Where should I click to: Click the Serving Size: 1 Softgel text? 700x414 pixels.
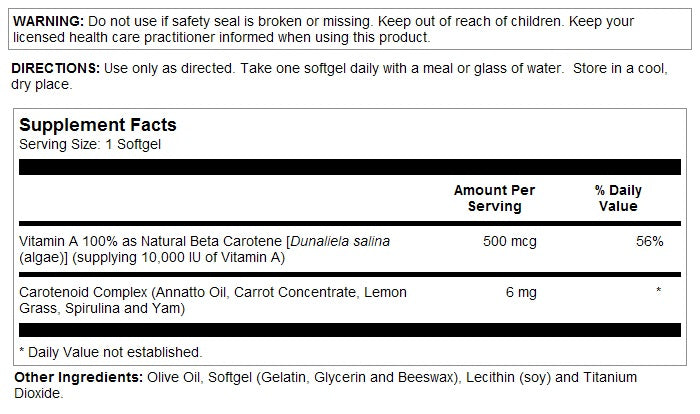(90, 144)
